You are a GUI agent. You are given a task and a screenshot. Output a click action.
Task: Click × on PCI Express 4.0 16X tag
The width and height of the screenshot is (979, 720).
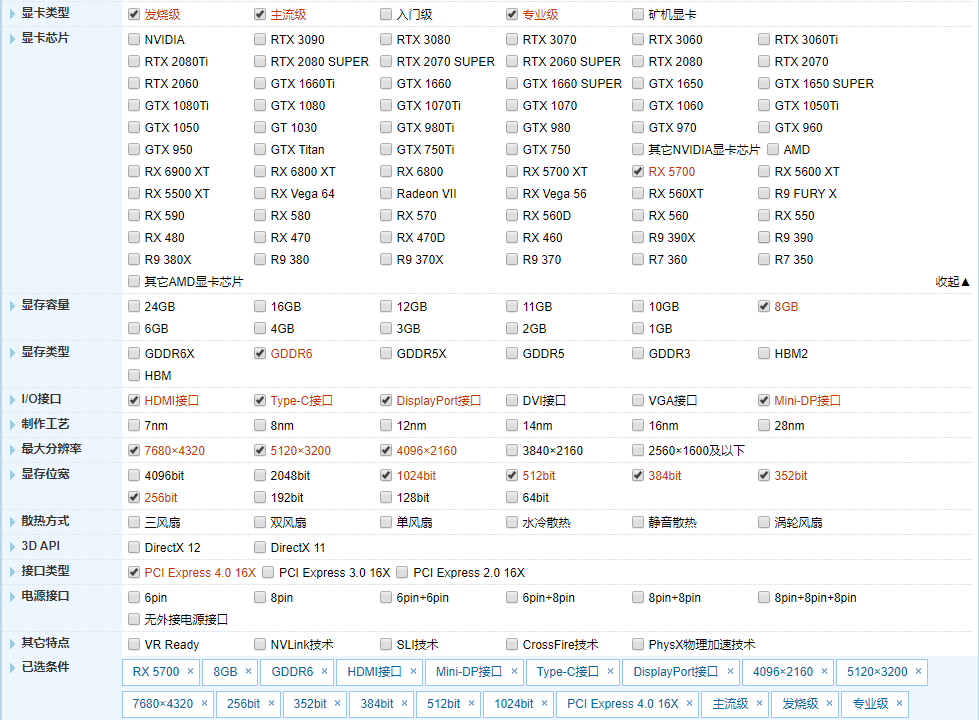tap(689, 704)
